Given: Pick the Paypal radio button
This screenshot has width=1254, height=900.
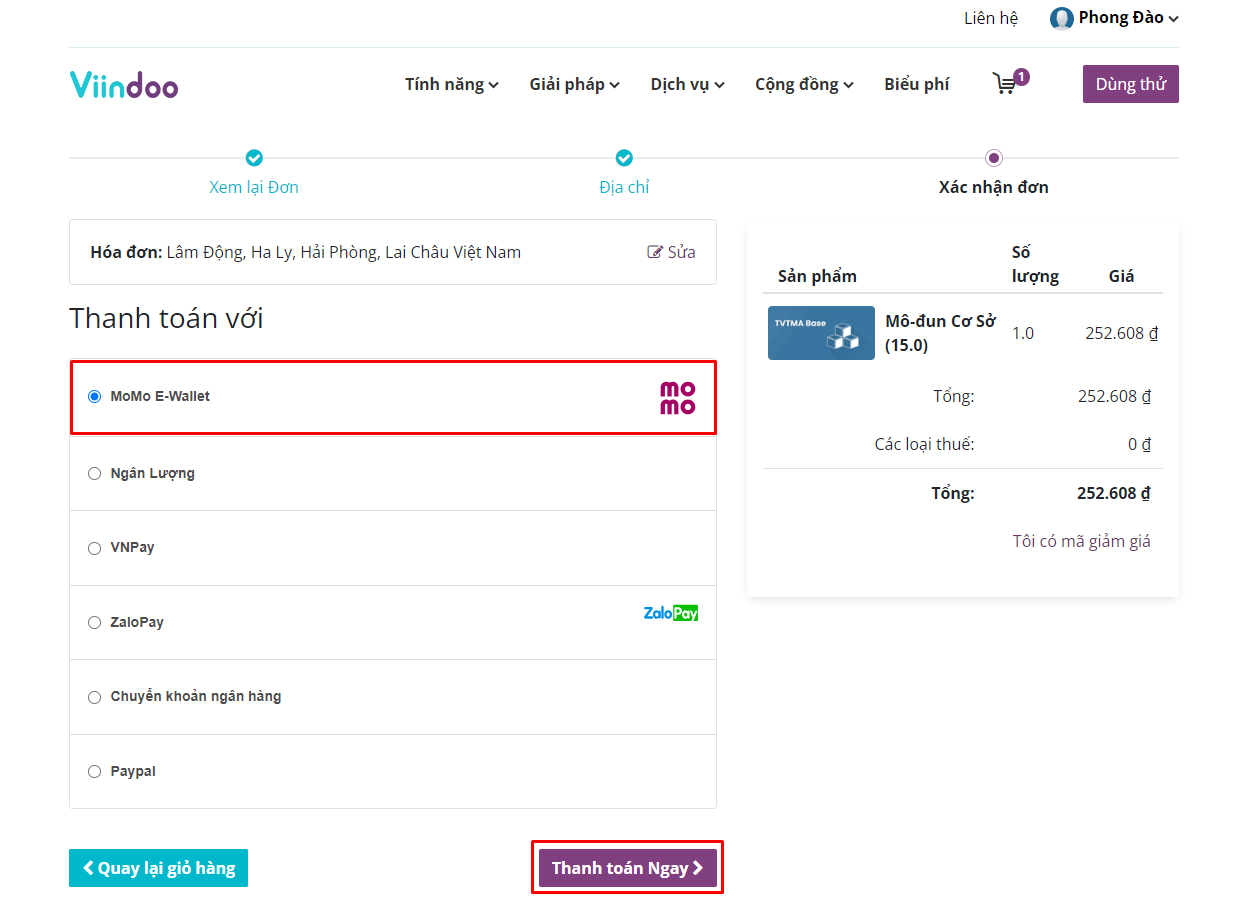Looking at the screenshot, I should point(95,772).
